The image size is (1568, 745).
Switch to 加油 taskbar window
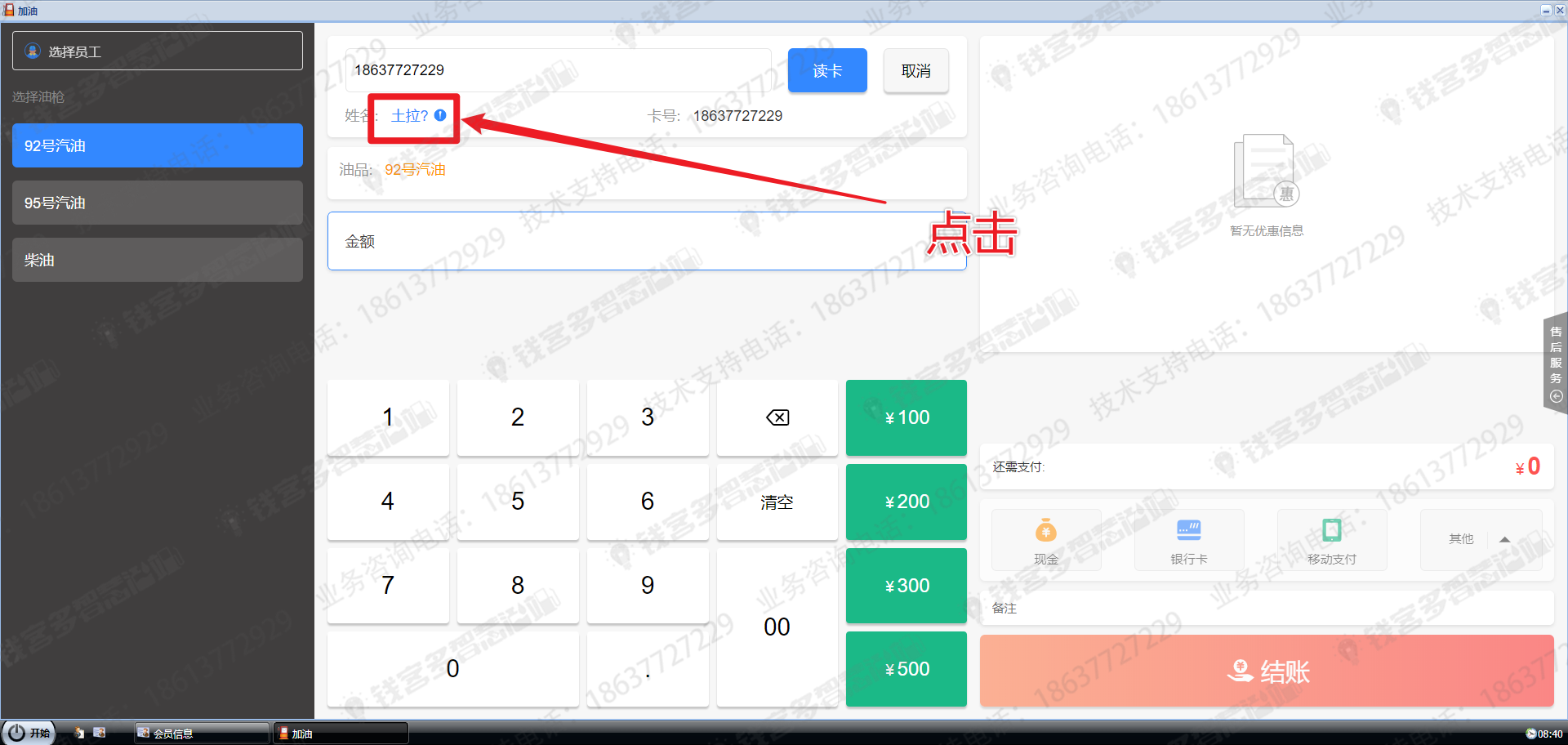coord(340,734)
